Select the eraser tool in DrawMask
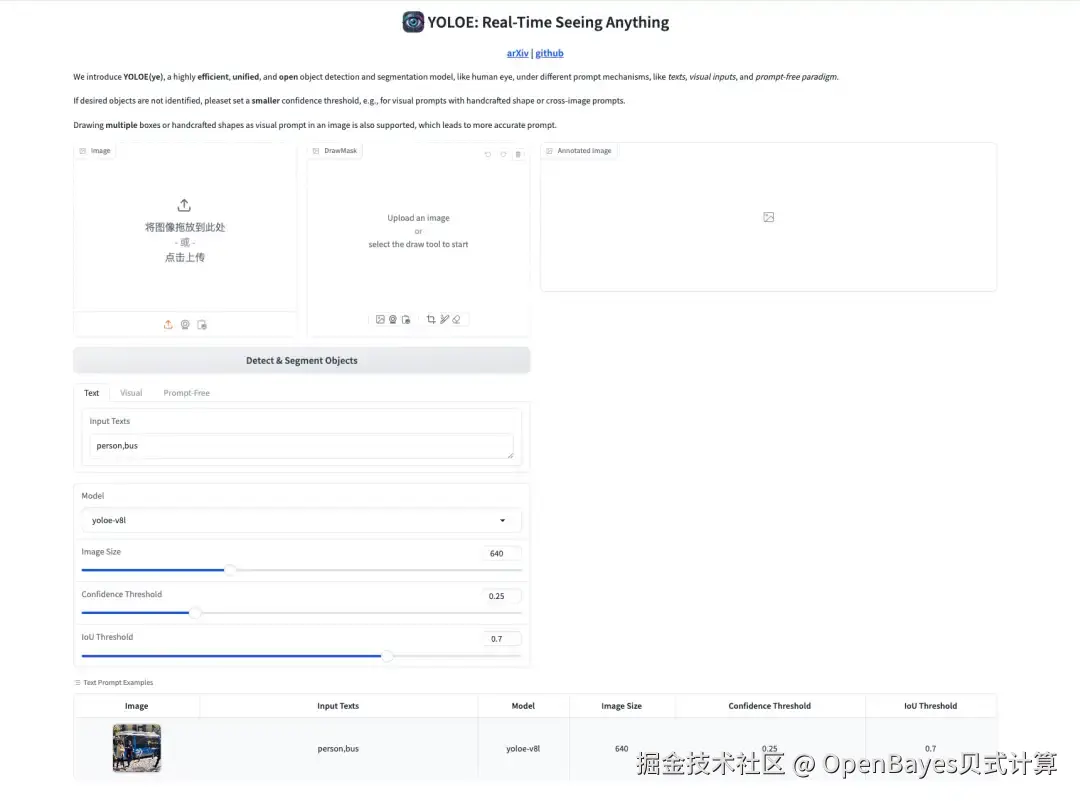 coord(456,319)
